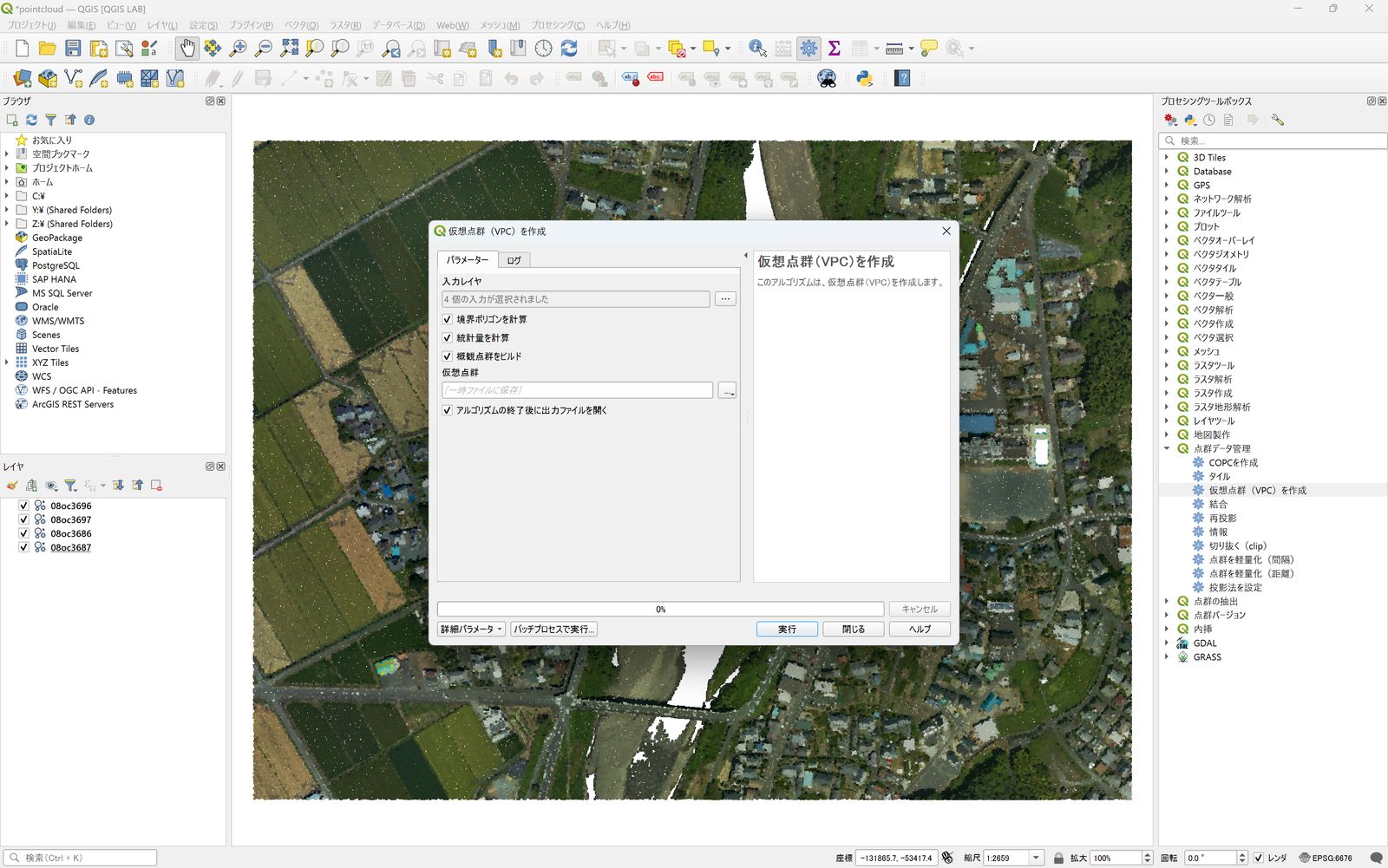Click the Processing History clock icon
The image size is (1388, 868).
pyautogui.click(x=1208, y=120)
